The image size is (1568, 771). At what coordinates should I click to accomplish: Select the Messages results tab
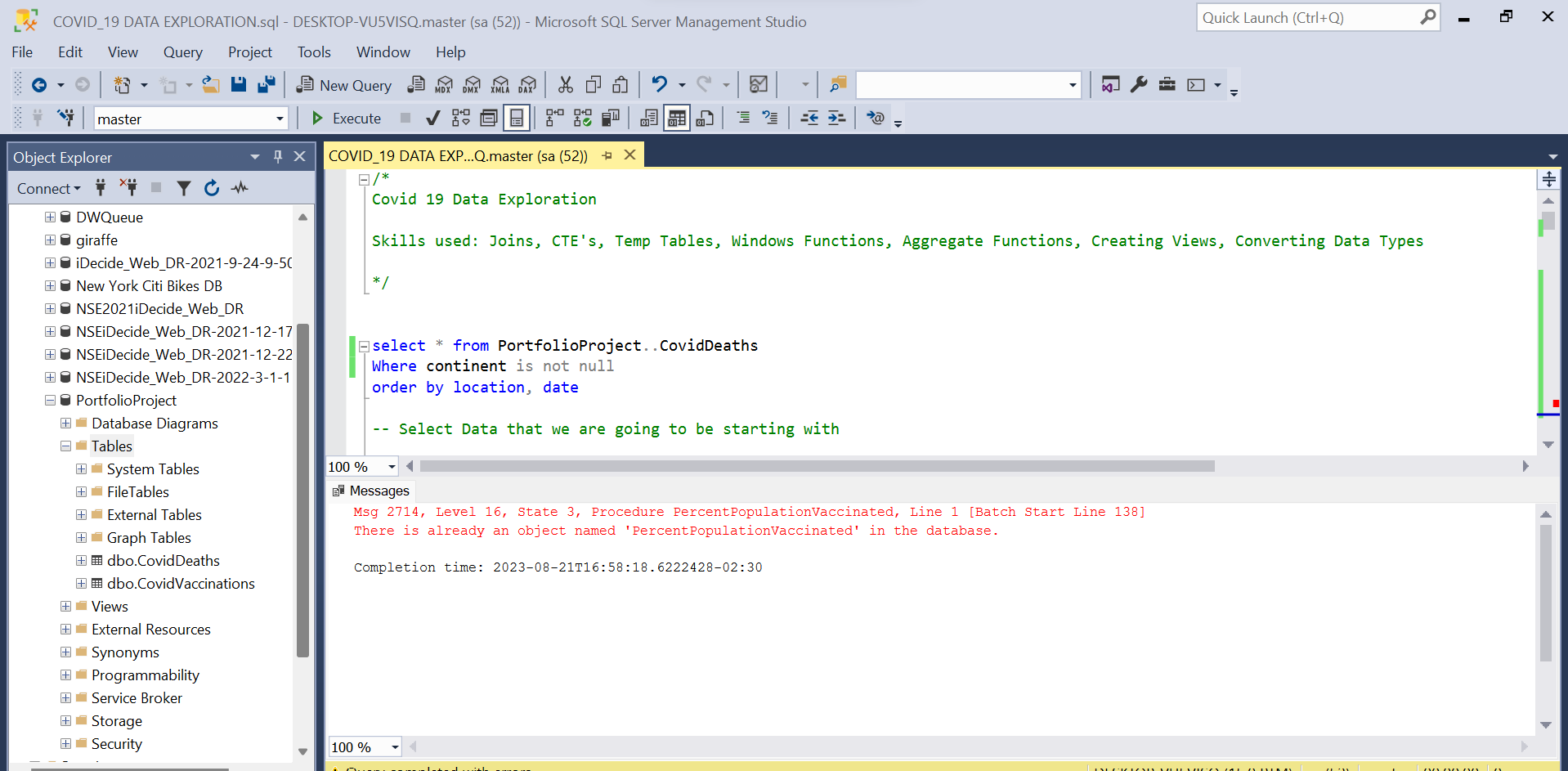tap(371, 491)
